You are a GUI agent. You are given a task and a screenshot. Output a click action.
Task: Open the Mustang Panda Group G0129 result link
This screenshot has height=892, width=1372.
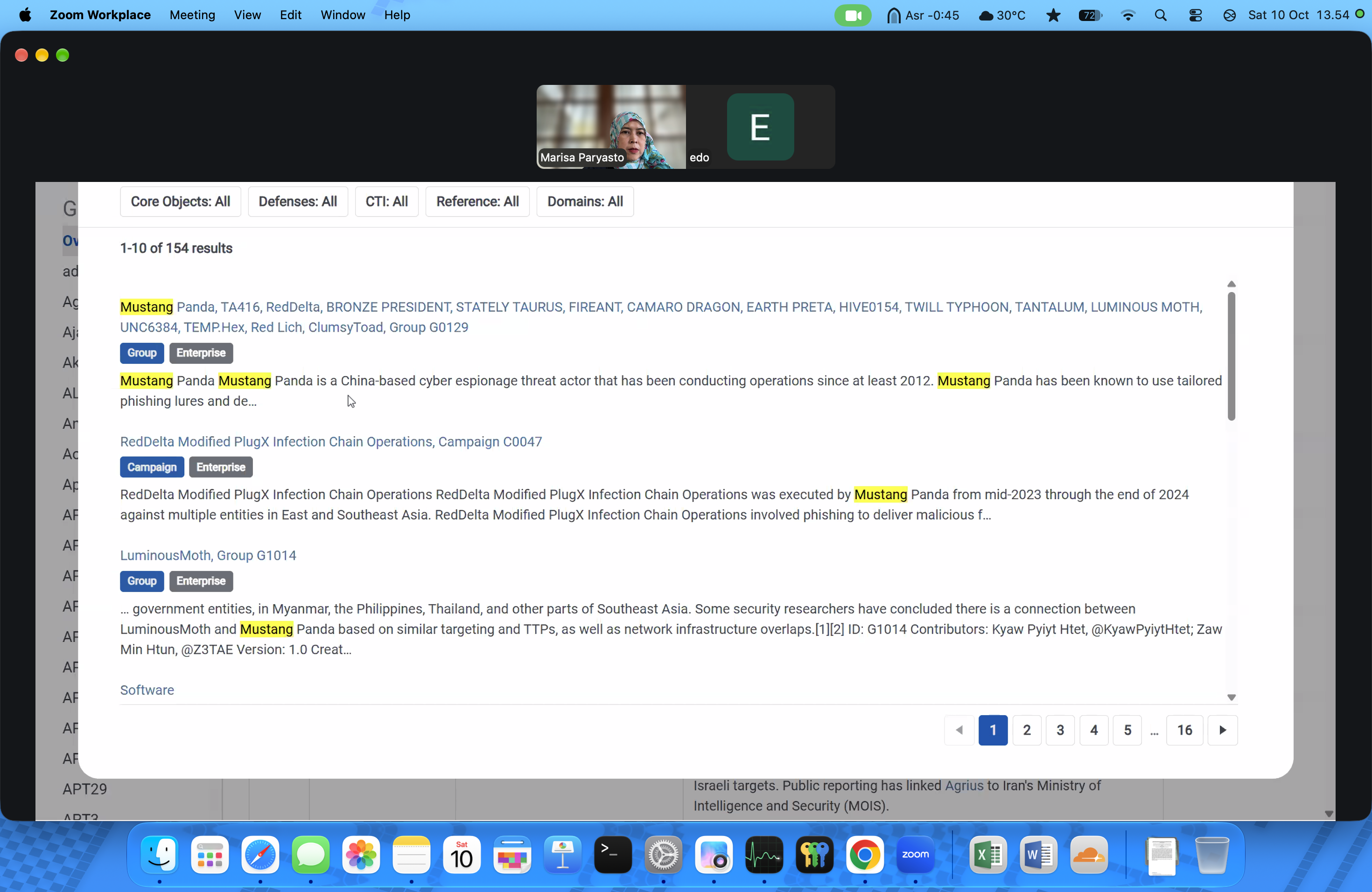tap(661, 317)
